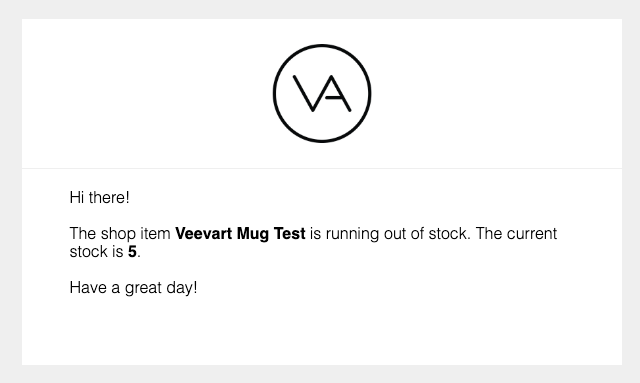Click the bold item name Veevart Mug Test

point(240,234)
